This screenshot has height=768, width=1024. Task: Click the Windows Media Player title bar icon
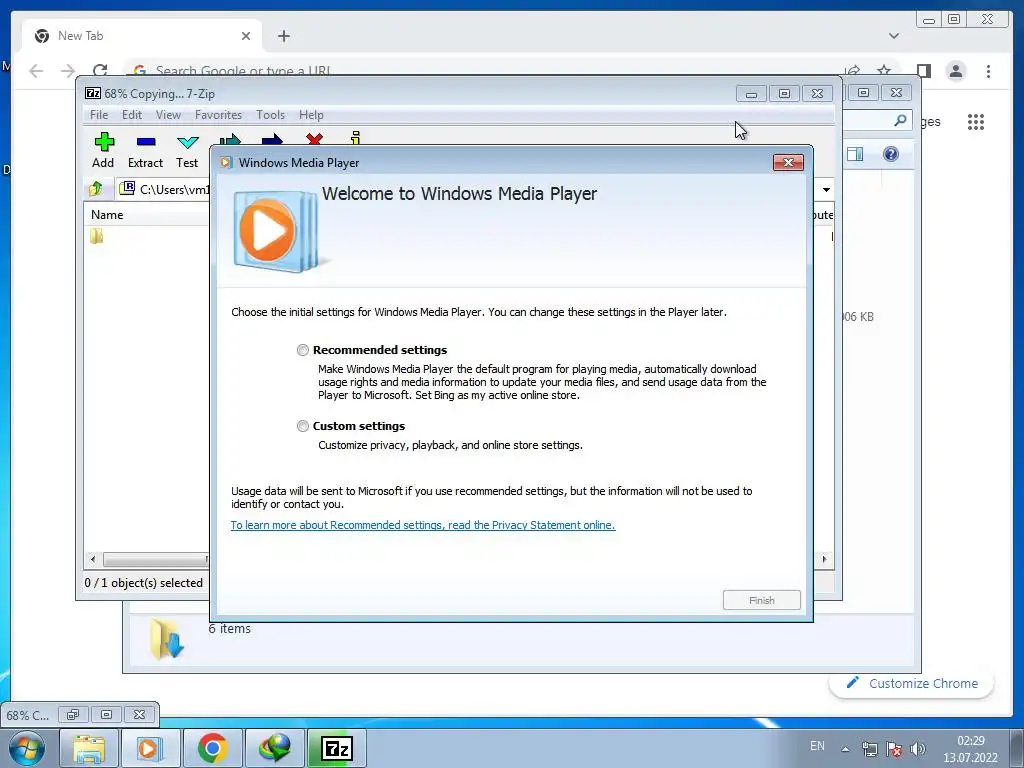tap(226, 163)
